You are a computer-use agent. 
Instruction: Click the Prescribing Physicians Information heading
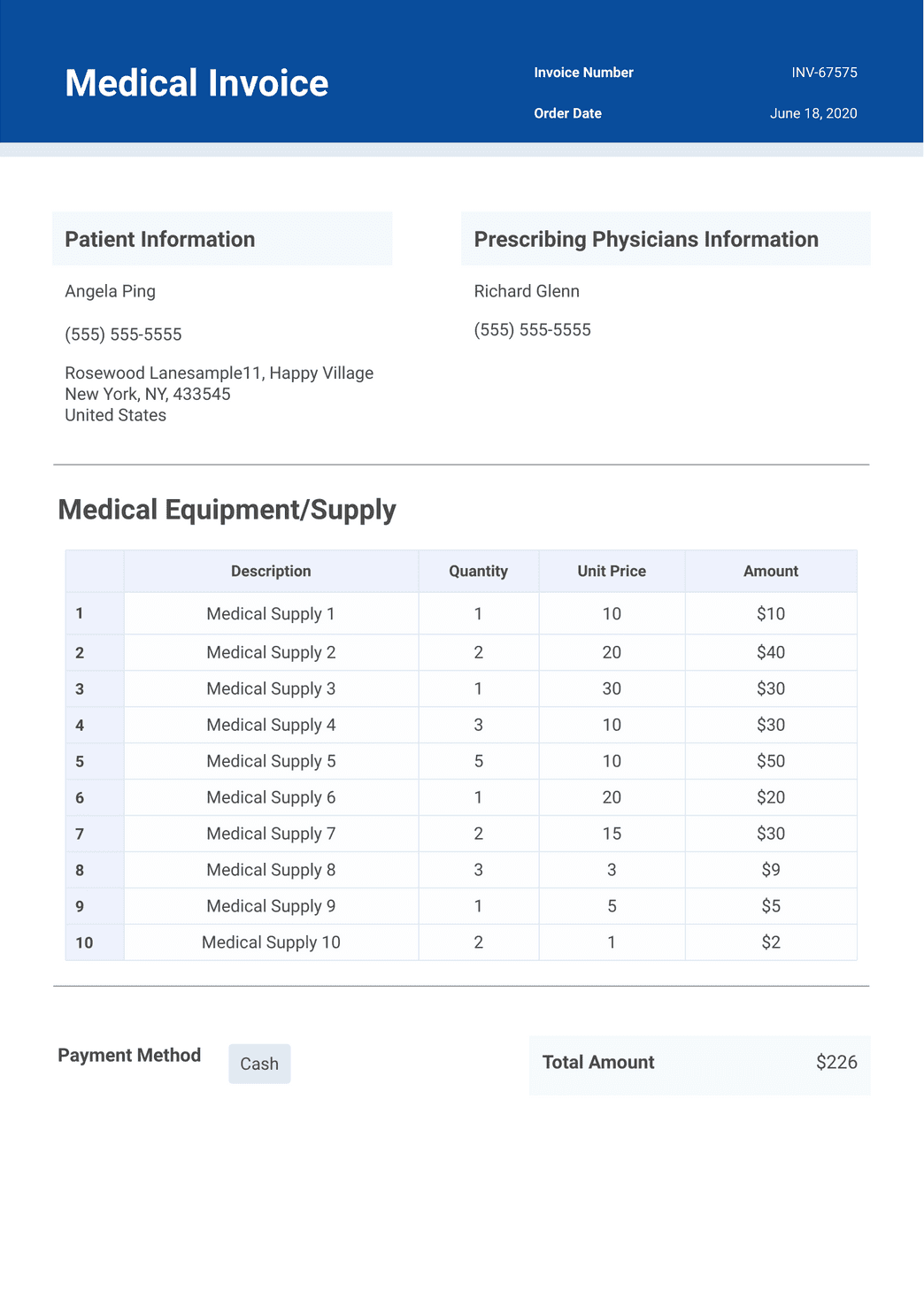click(x=646, y=239)
